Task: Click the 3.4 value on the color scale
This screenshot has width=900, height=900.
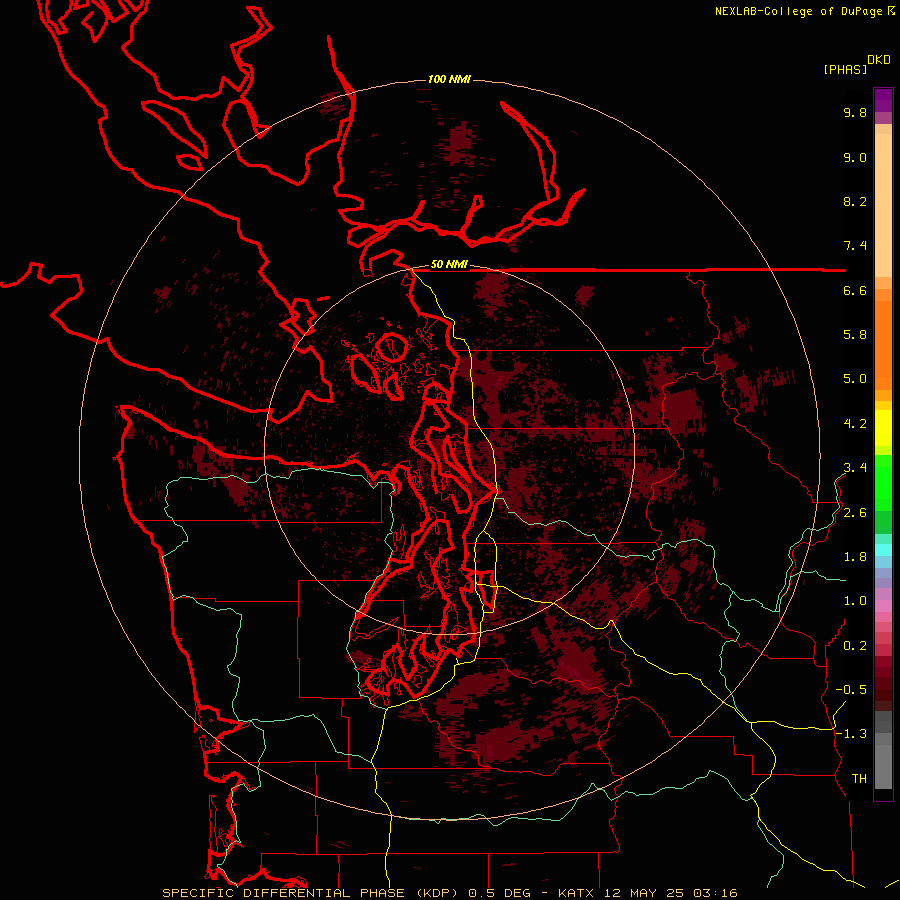Action: 855,468
